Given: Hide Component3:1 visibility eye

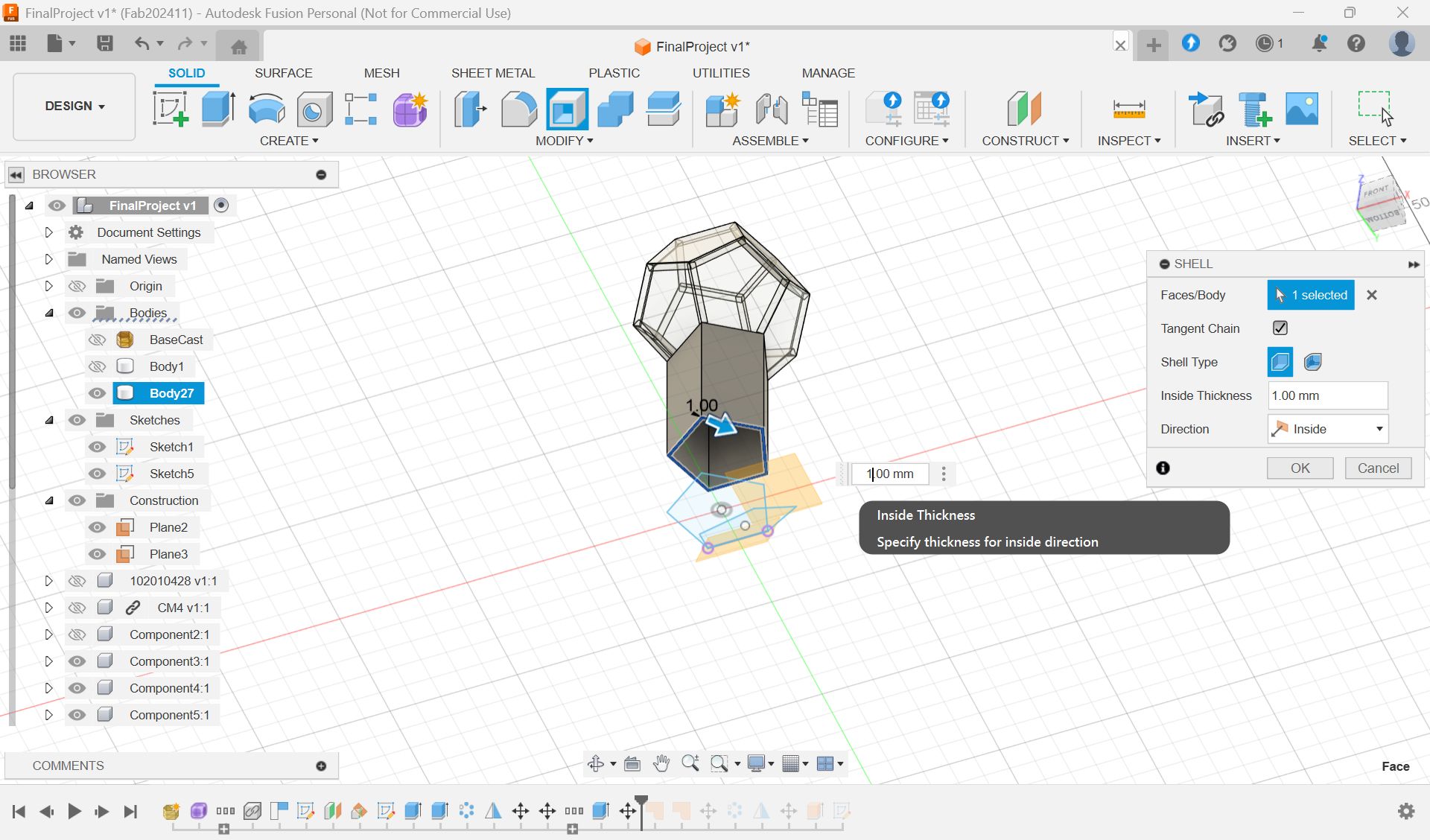Looking at the screenshot, I should (77, 661).
